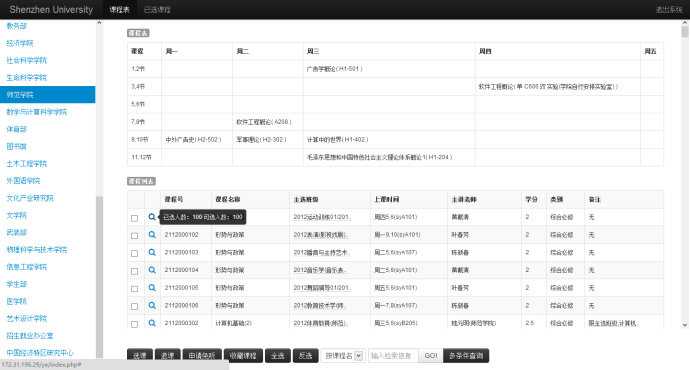
Task: Click the 全选 select-all button
Action: click(278, 355)
